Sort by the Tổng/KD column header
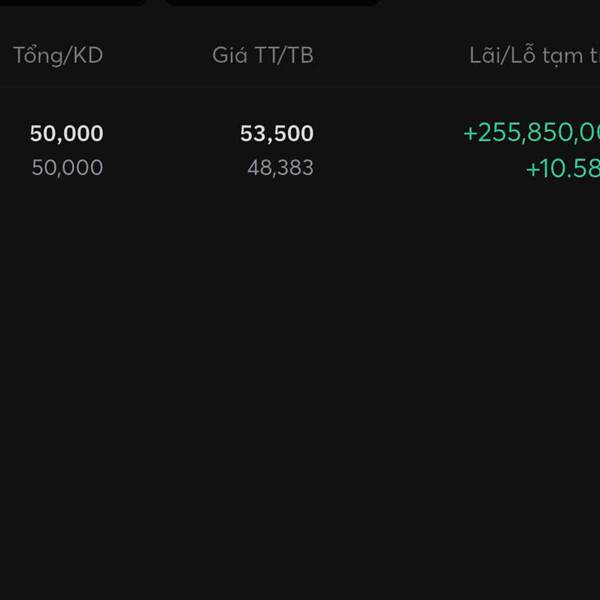Screen dimensions: 600x600 [x=58, y=55]
